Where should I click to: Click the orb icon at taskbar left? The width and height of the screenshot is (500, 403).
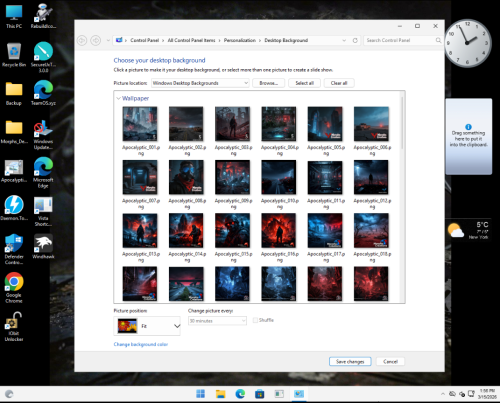(x=9, y=394)
